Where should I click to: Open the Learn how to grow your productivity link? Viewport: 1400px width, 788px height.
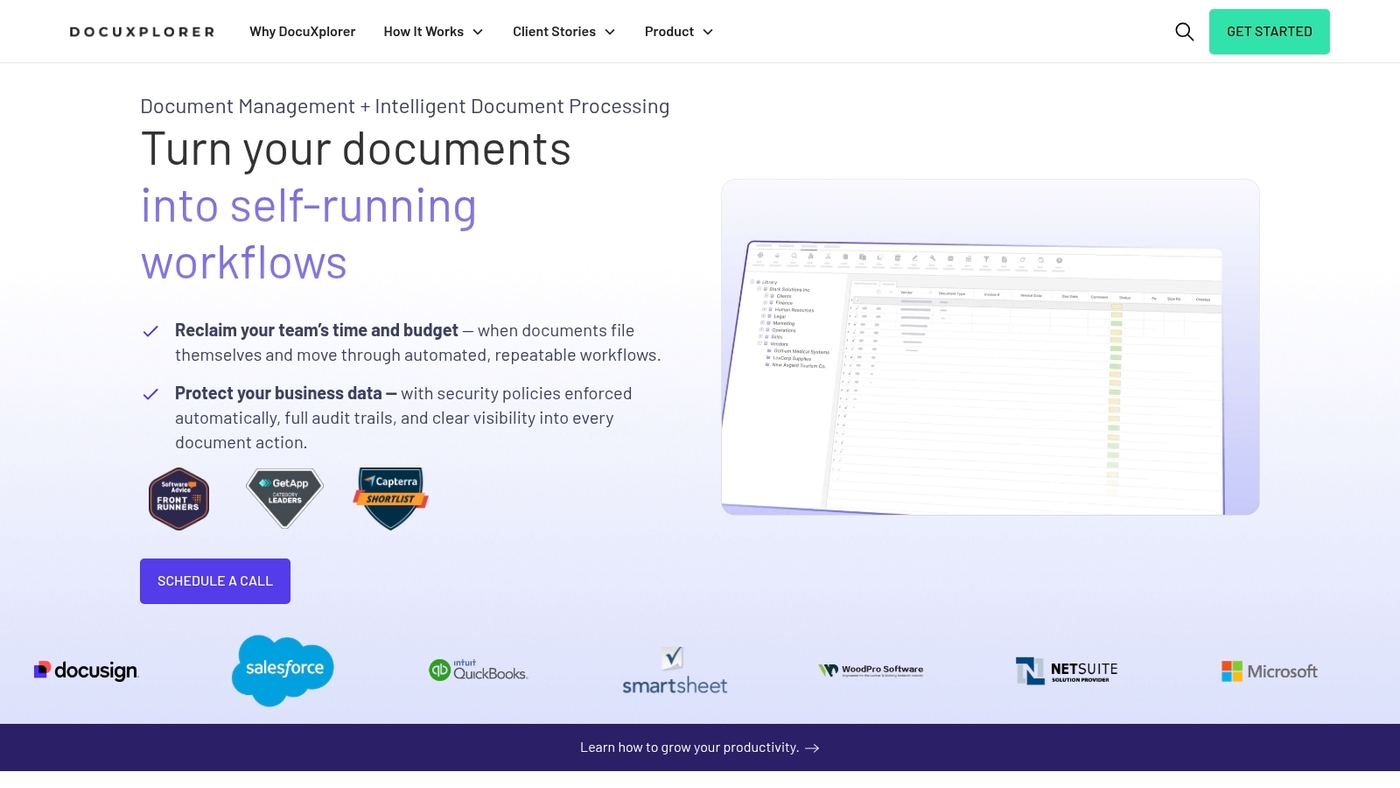coord(699,747)
